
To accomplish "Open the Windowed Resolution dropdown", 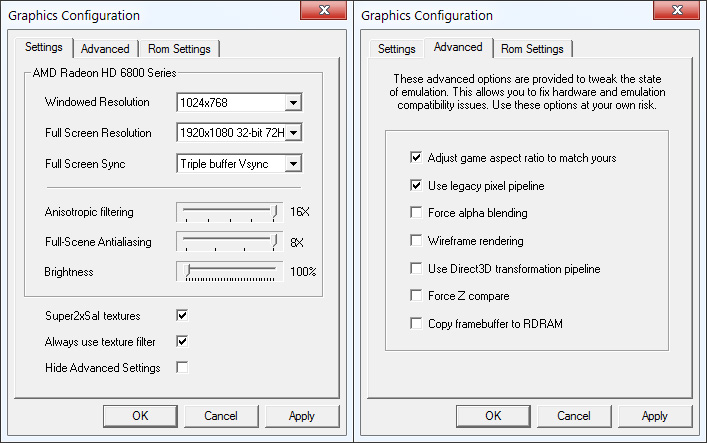I will click(x=293, y=102).
